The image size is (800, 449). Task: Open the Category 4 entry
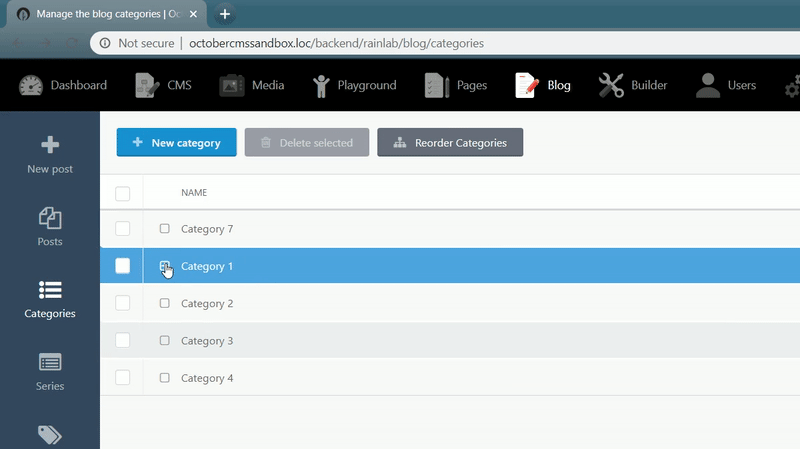(x=207, y=378)
